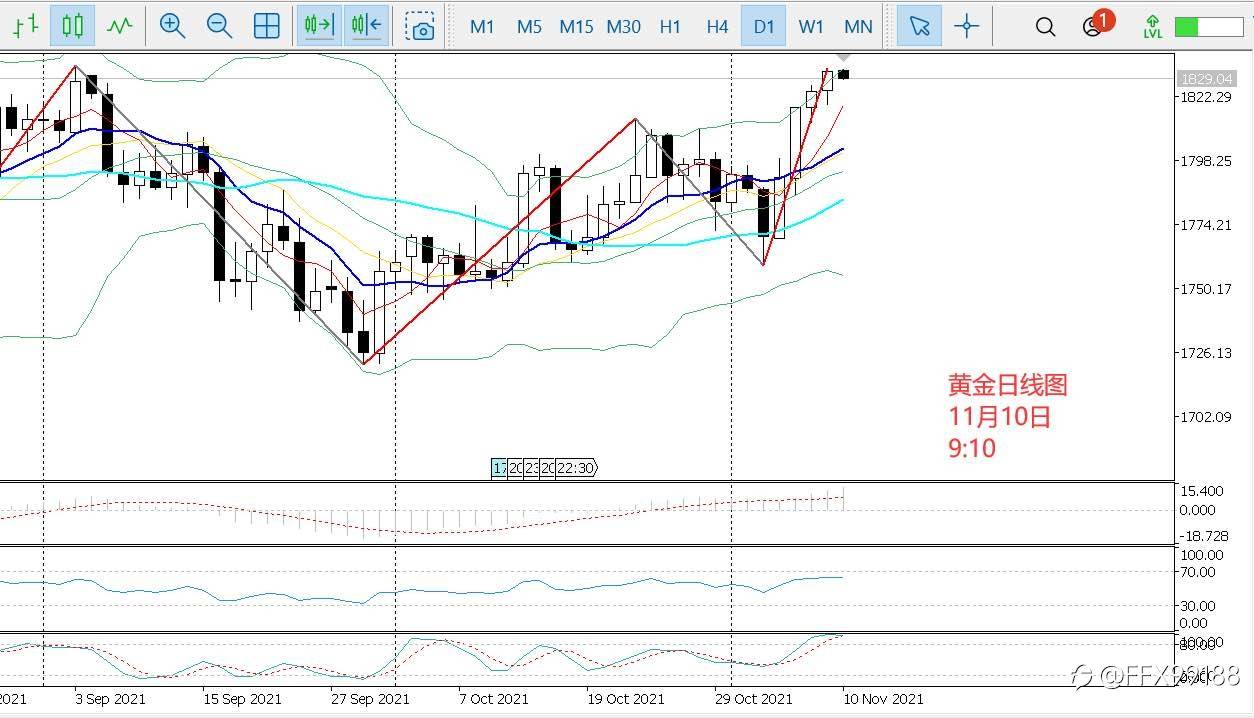Toggle chart shift from right edge
Viewport: 1254px width, 718px height.
pos(366,26)
